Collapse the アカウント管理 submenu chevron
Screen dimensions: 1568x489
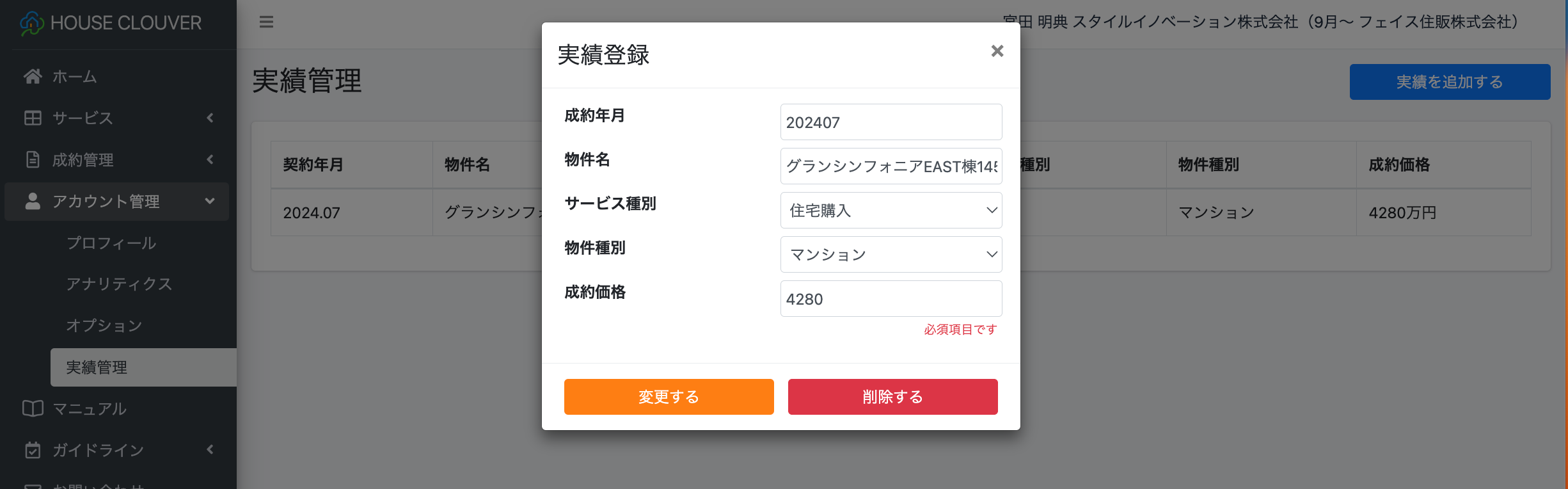[210, 201]
